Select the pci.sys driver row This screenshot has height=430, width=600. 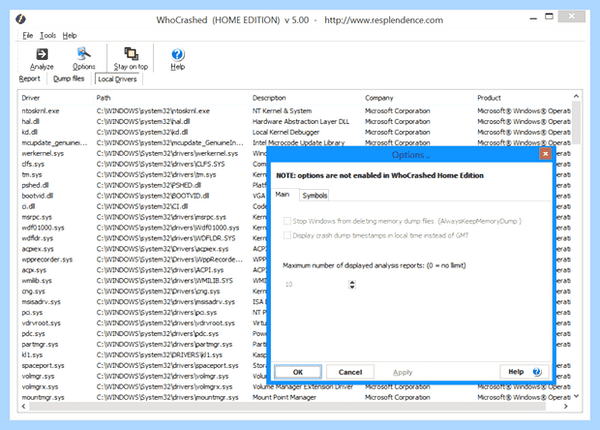[143, 313]
